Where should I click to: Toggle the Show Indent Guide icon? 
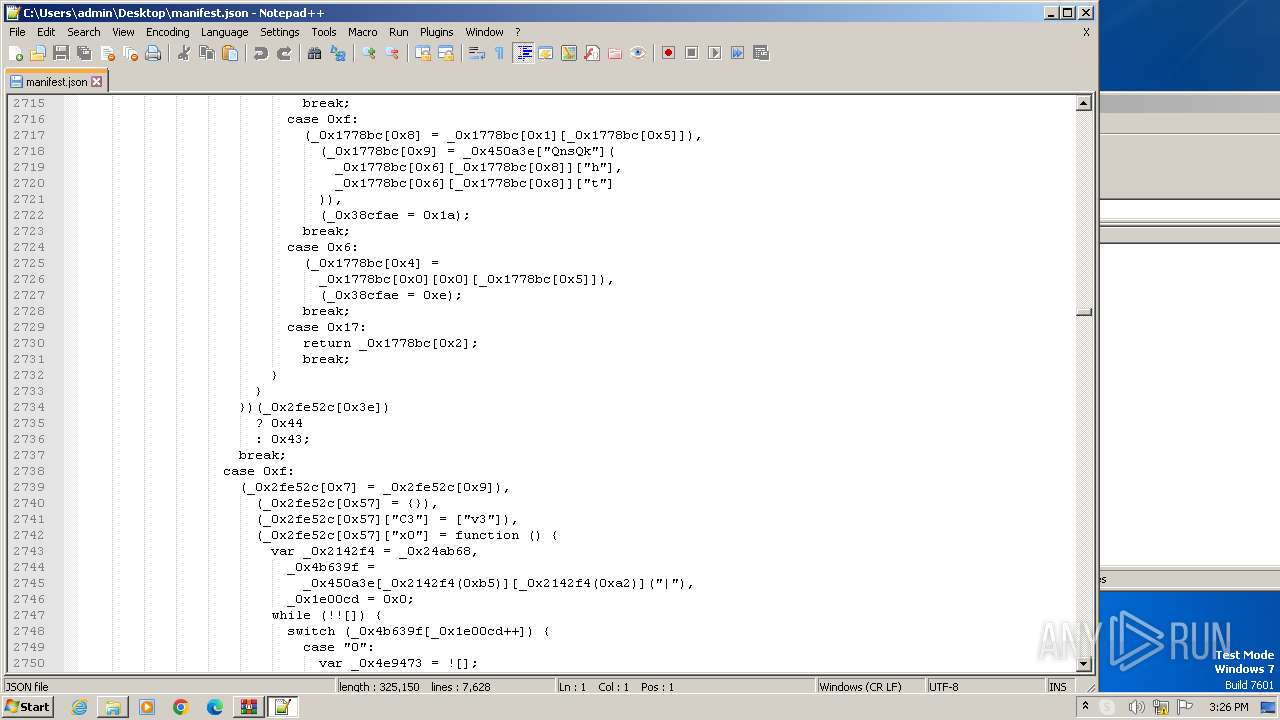[523, 53]
